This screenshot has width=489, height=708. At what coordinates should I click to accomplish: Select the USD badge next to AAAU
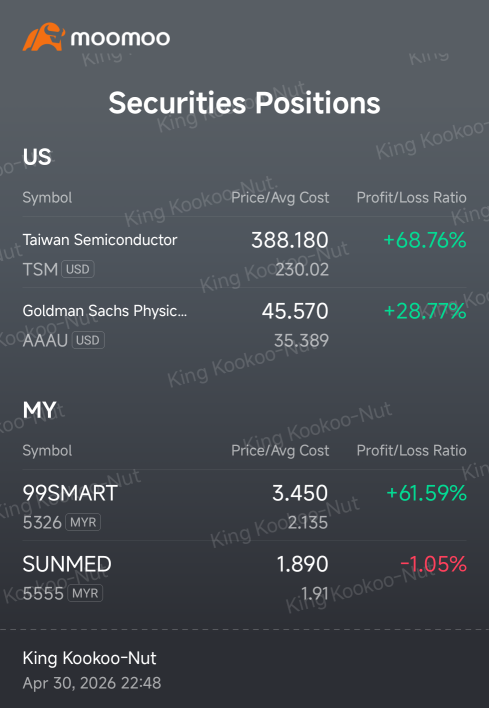click(x=88, y=340)
